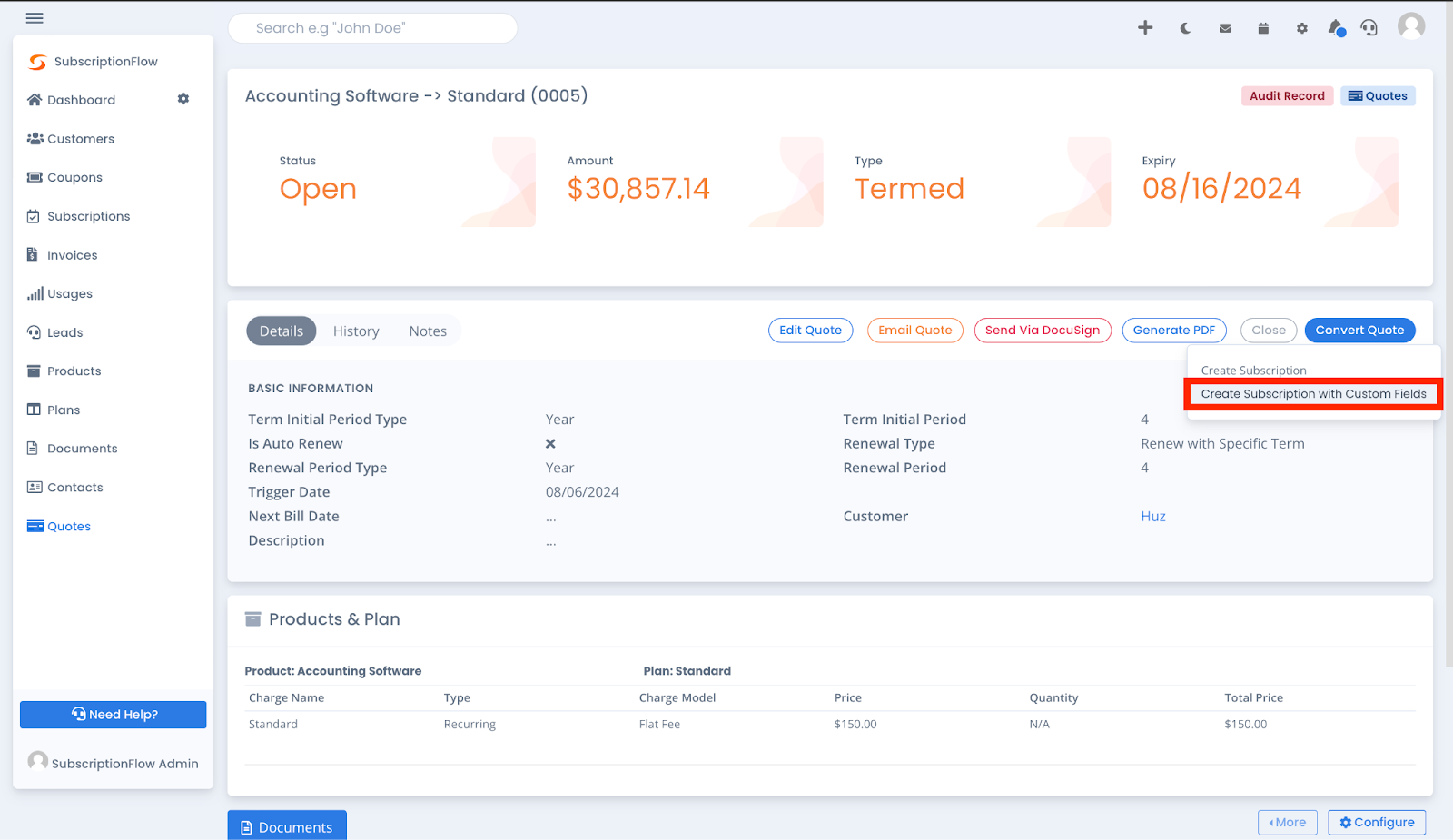Screen dimensions: 1453x840
Task: Click the status value Open
Action: pos(318,189)
